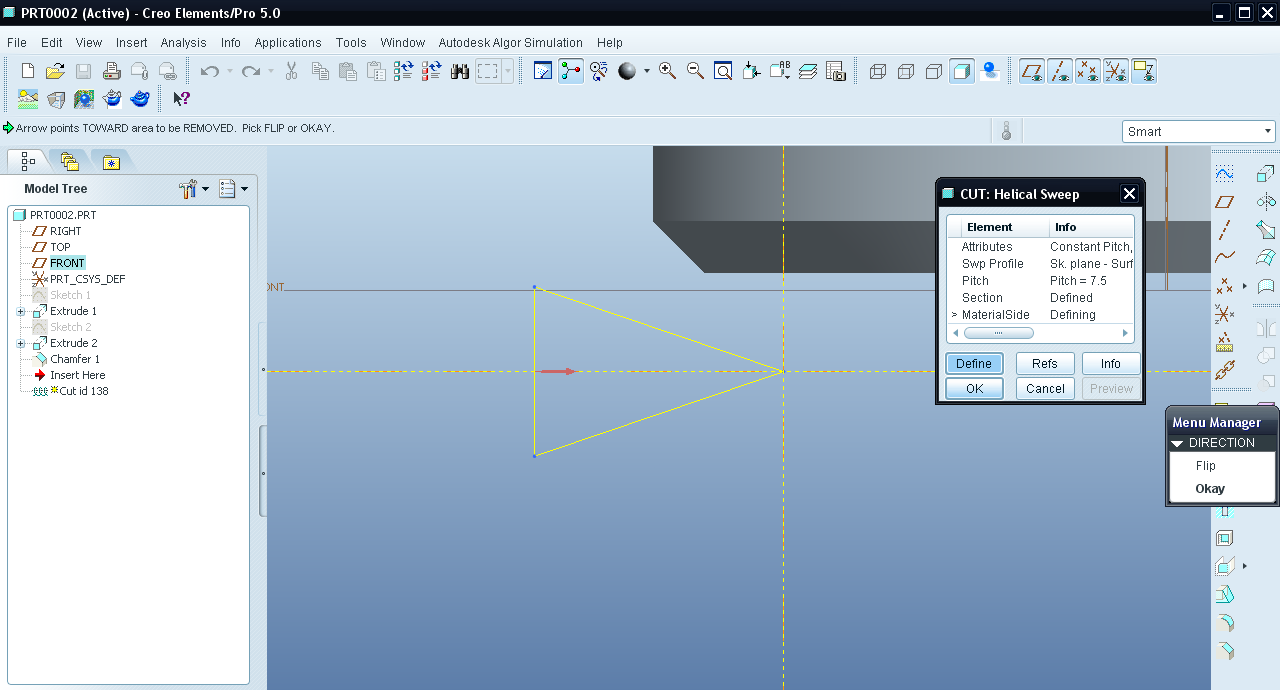The width and height of the screenshot is (1280, 690).
Task: Open the Analysis menu
Action: pyautogui.click(x=183, y=43)
